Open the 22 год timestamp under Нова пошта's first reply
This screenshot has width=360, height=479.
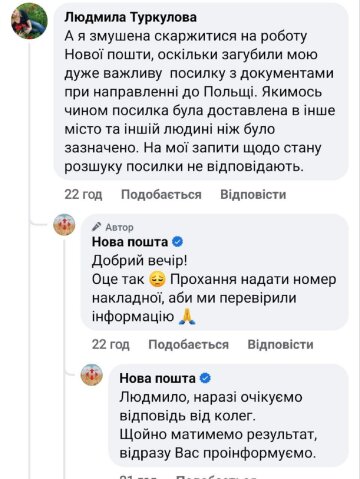(x=111, y=344)
